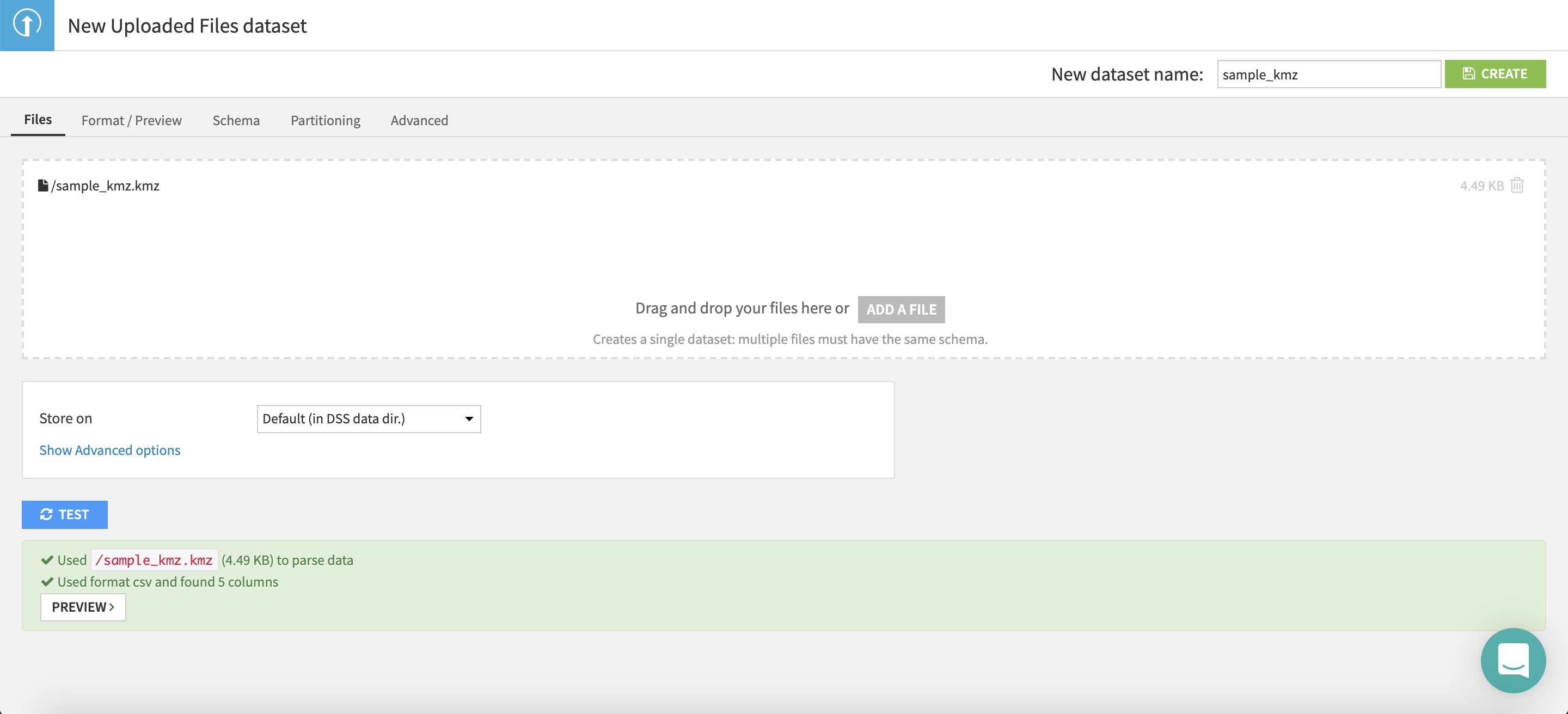Select the Advanced tab

click(419, 120)
